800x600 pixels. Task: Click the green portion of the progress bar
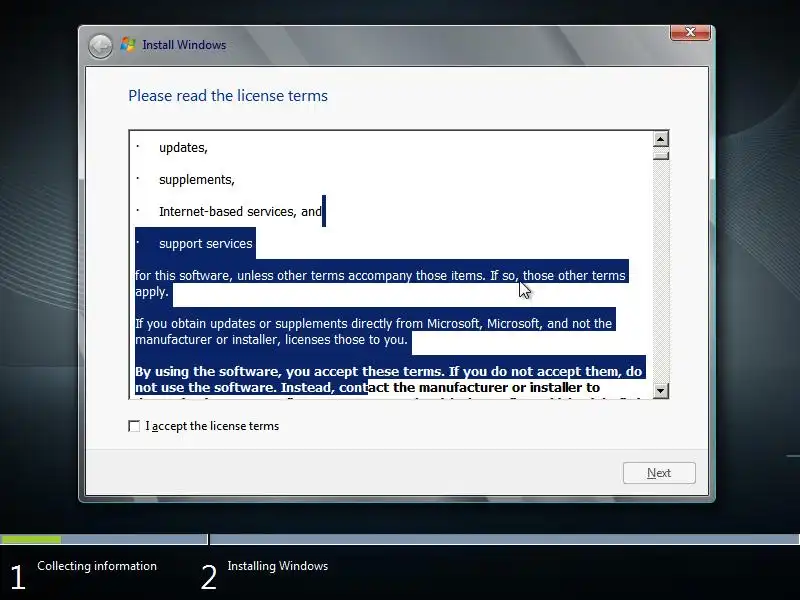point(31,539)
